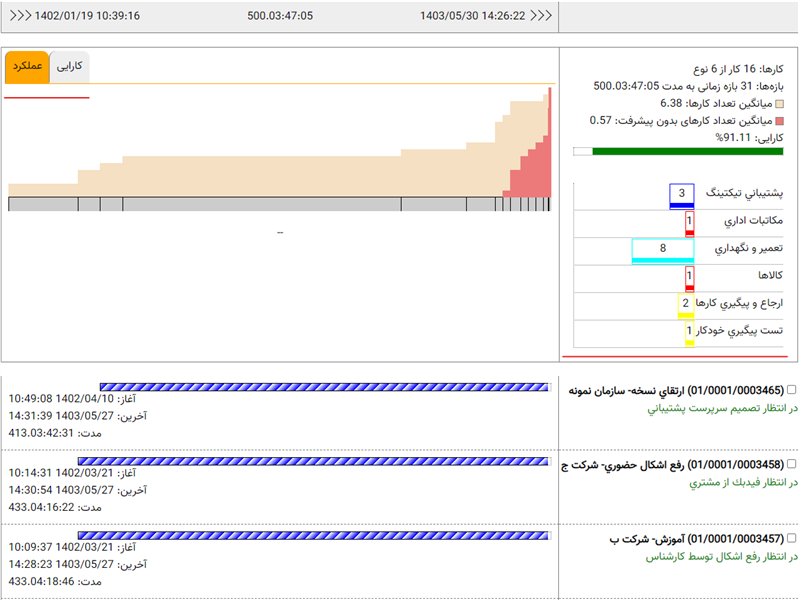
Task: Click the right triple-arrow beside the end date
Action: tap(541, 16)
